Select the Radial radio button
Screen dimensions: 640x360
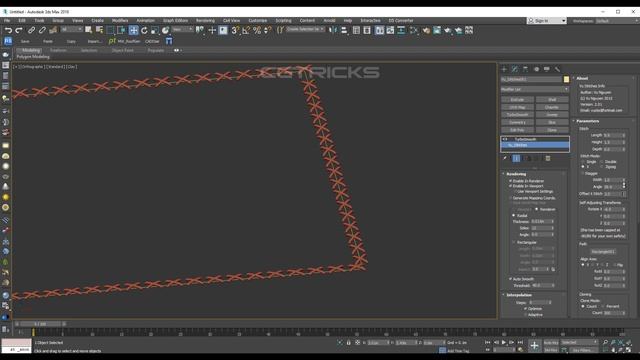(514, 216)
